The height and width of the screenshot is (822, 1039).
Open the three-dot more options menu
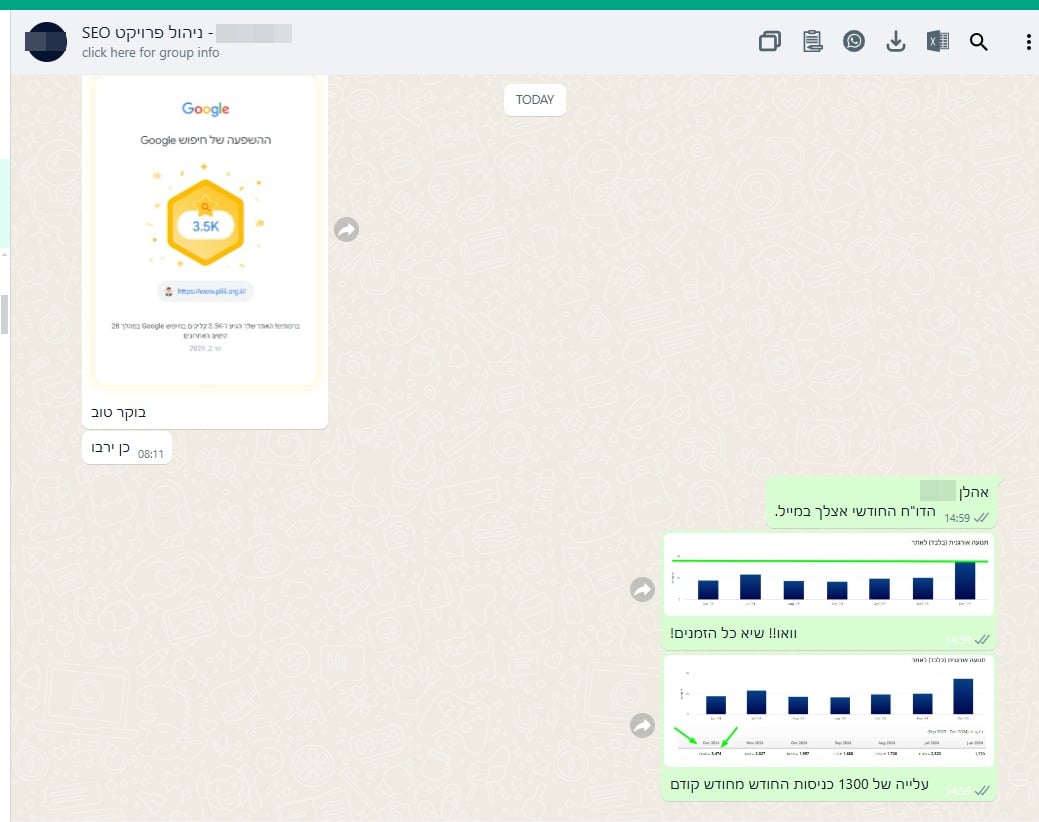click(x=1028, y=42)
